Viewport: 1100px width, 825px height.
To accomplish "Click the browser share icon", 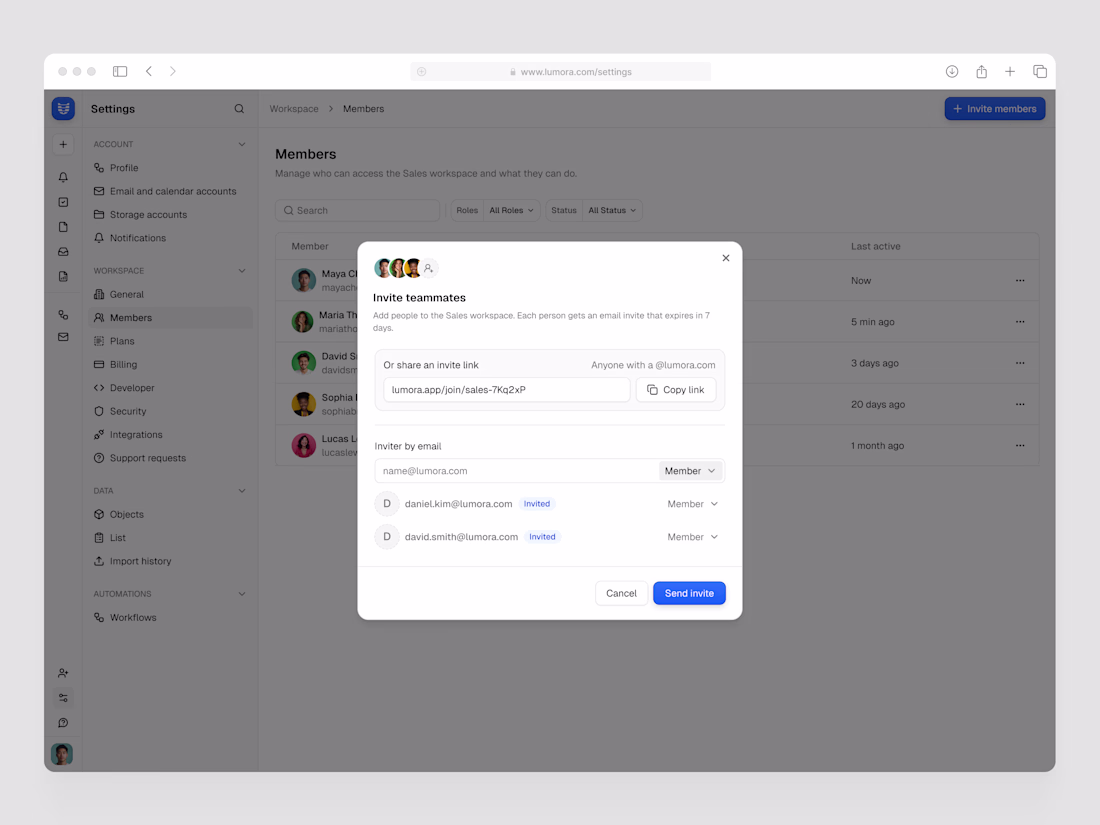I will tap(981, 72).
